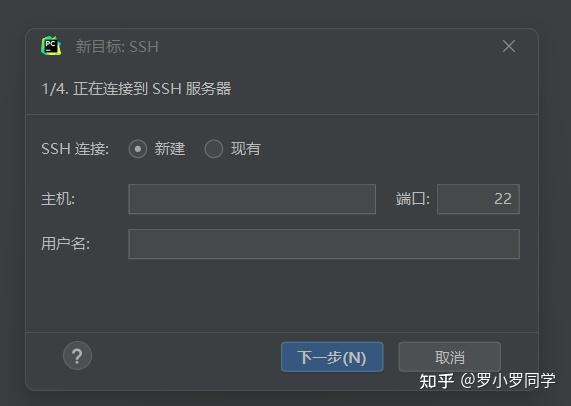Click the 下一步(N) button
This screenshot has width=571, height=406.
[332, 357]
